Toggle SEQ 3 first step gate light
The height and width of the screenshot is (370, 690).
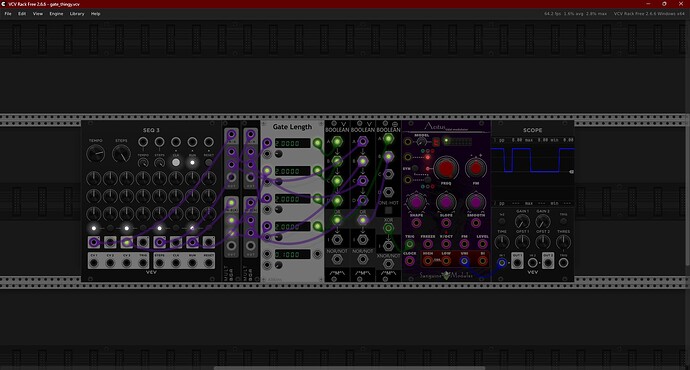94,228
